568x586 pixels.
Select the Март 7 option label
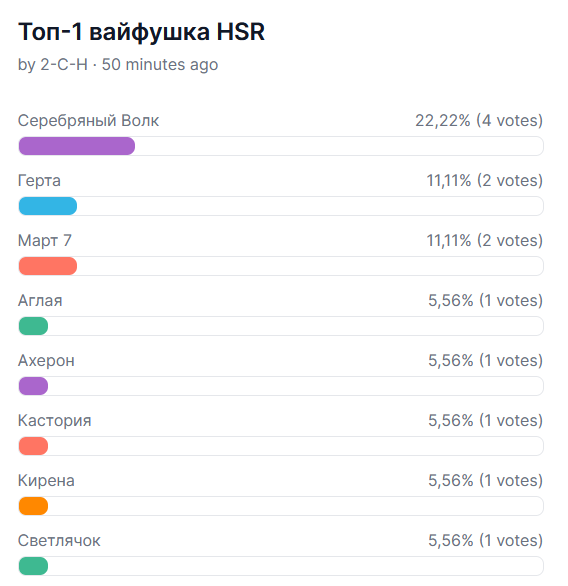click(44, 241)
